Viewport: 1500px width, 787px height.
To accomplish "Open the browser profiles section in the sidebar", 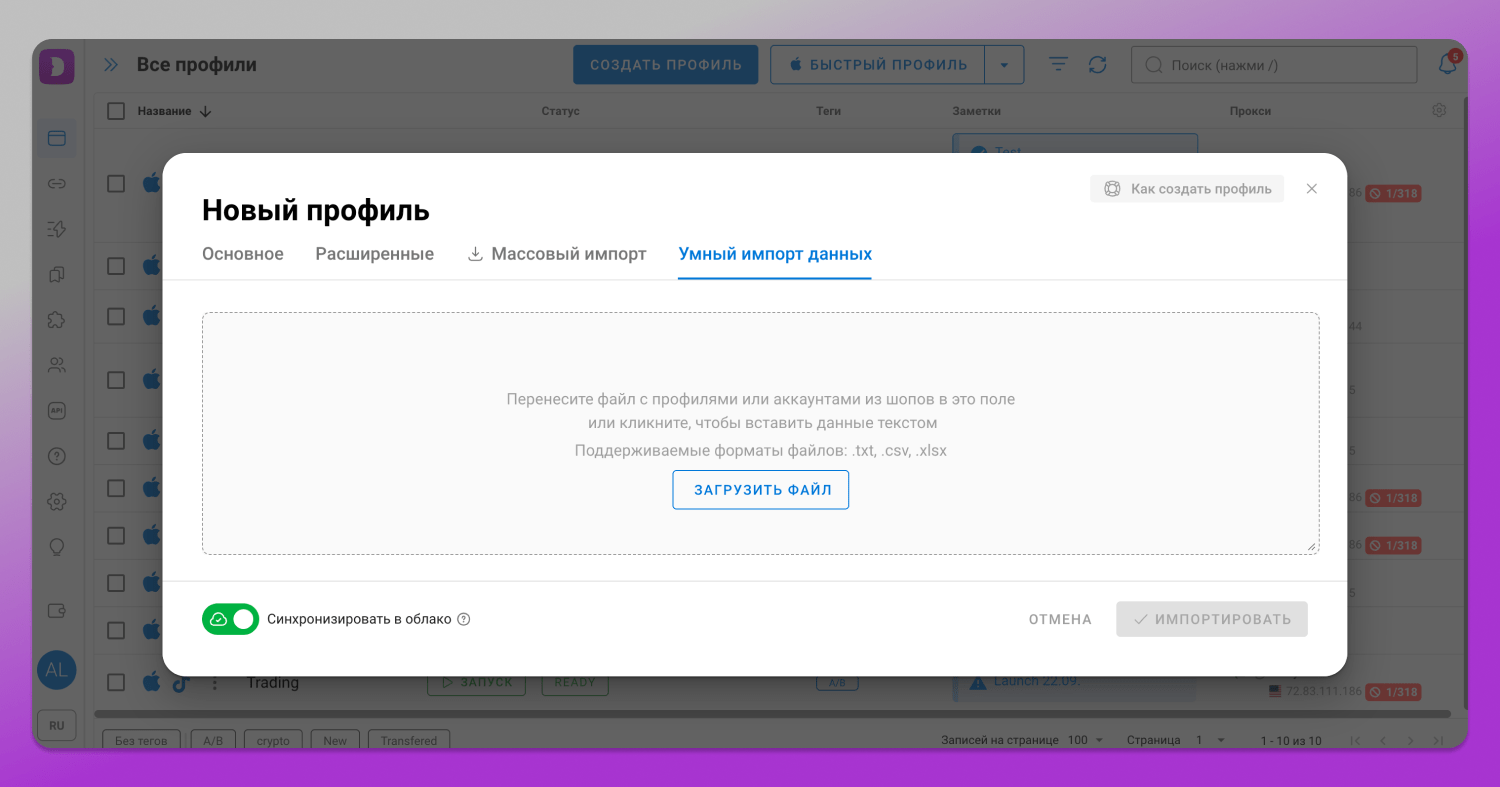I will 57,138.
